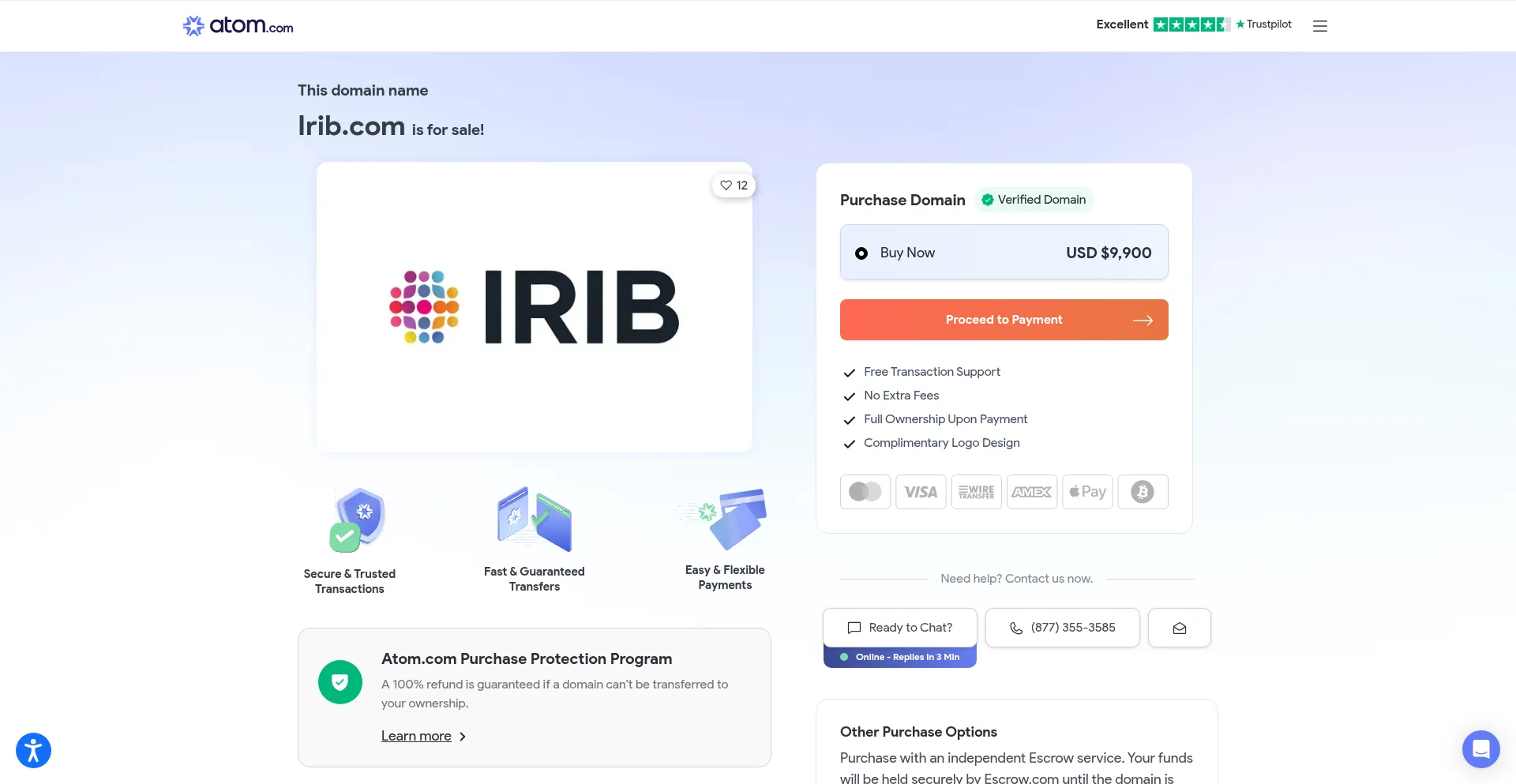Viewport: 1516px width, 784px height.
Task: Click the IRIB logo preview image
Action: pos(535,307)
